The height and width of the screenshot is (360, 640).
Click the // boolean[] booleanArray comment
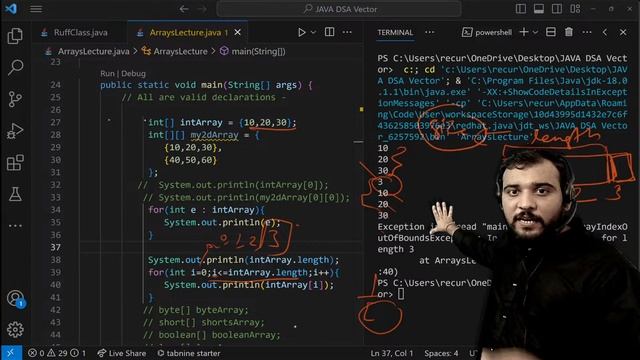(211, 335)
